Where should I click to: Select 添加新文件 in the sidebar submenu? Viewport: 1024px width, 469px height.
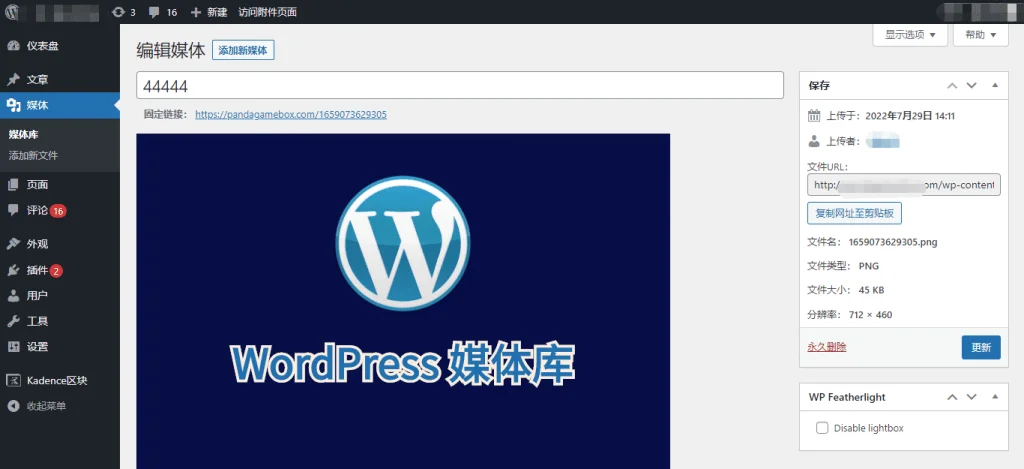(33, 156)
